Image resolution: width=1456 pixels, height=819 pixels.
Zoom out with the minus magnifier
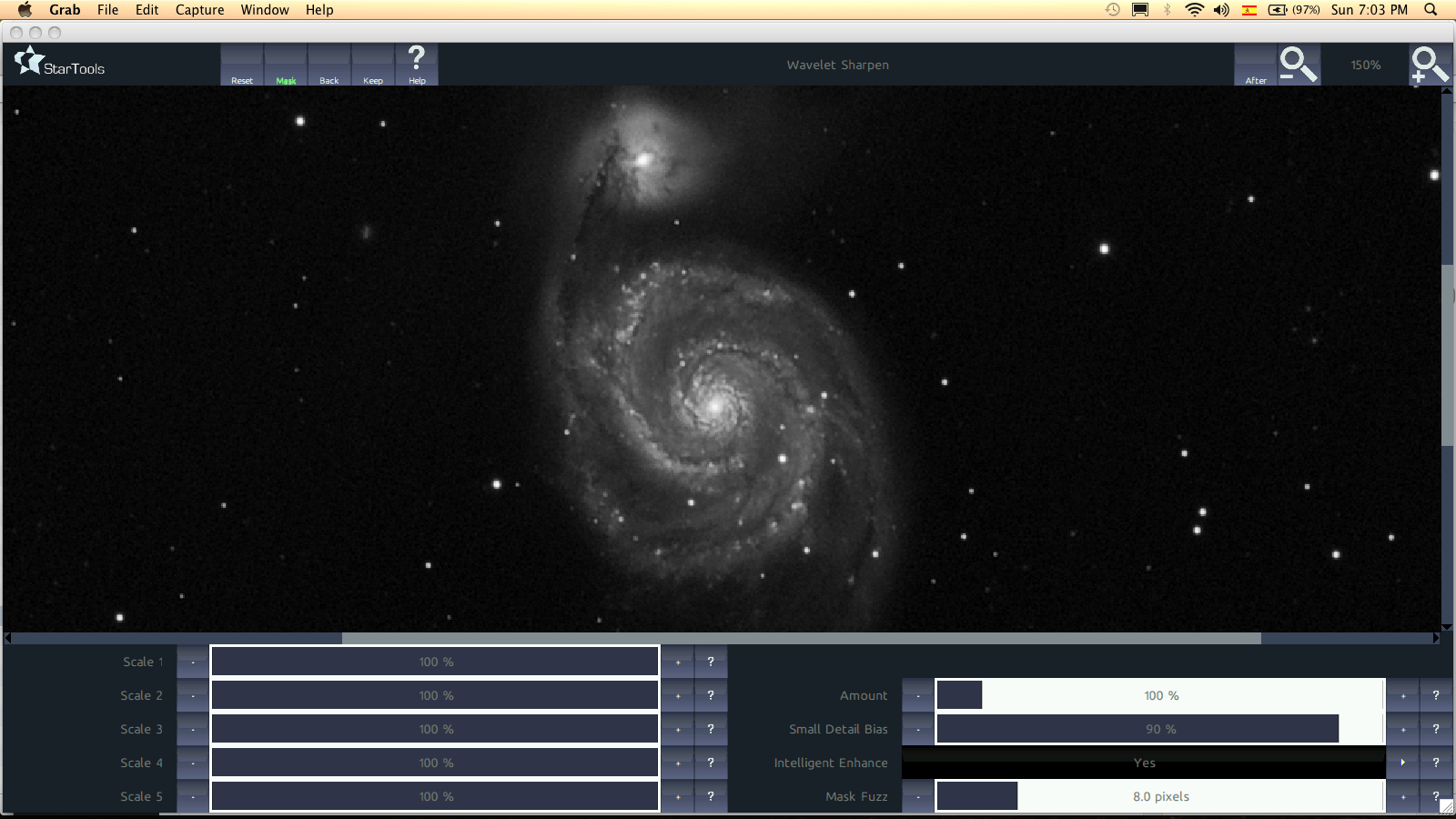click(1298, 65)
